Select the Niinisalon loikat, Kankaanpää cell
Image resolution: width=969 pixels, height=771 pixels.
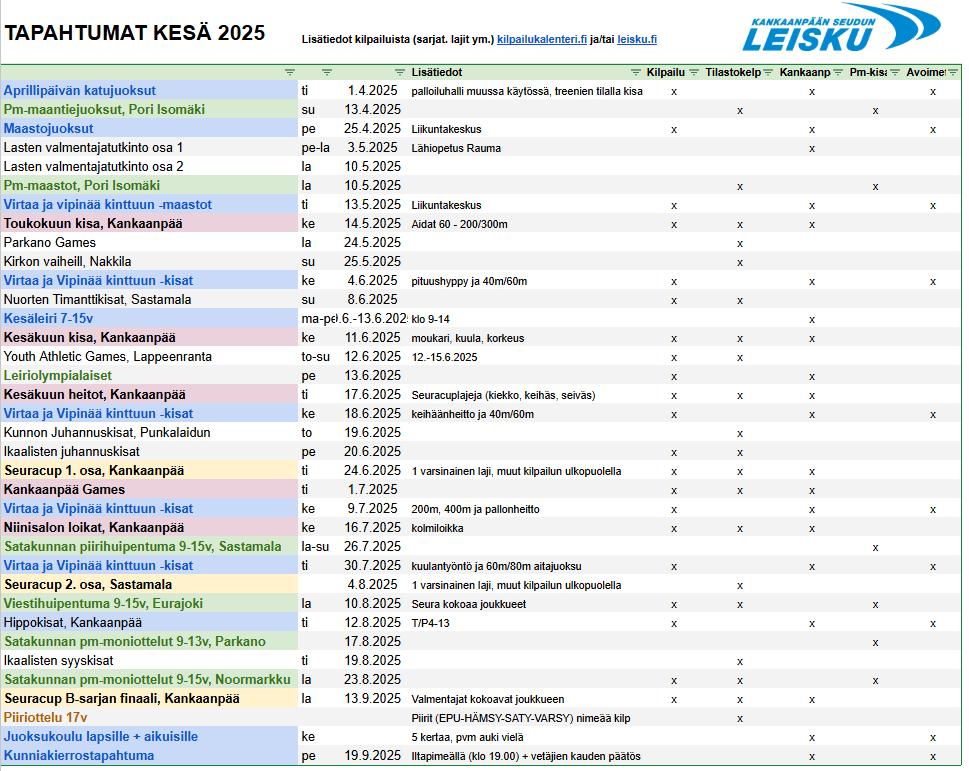(150, 528)
